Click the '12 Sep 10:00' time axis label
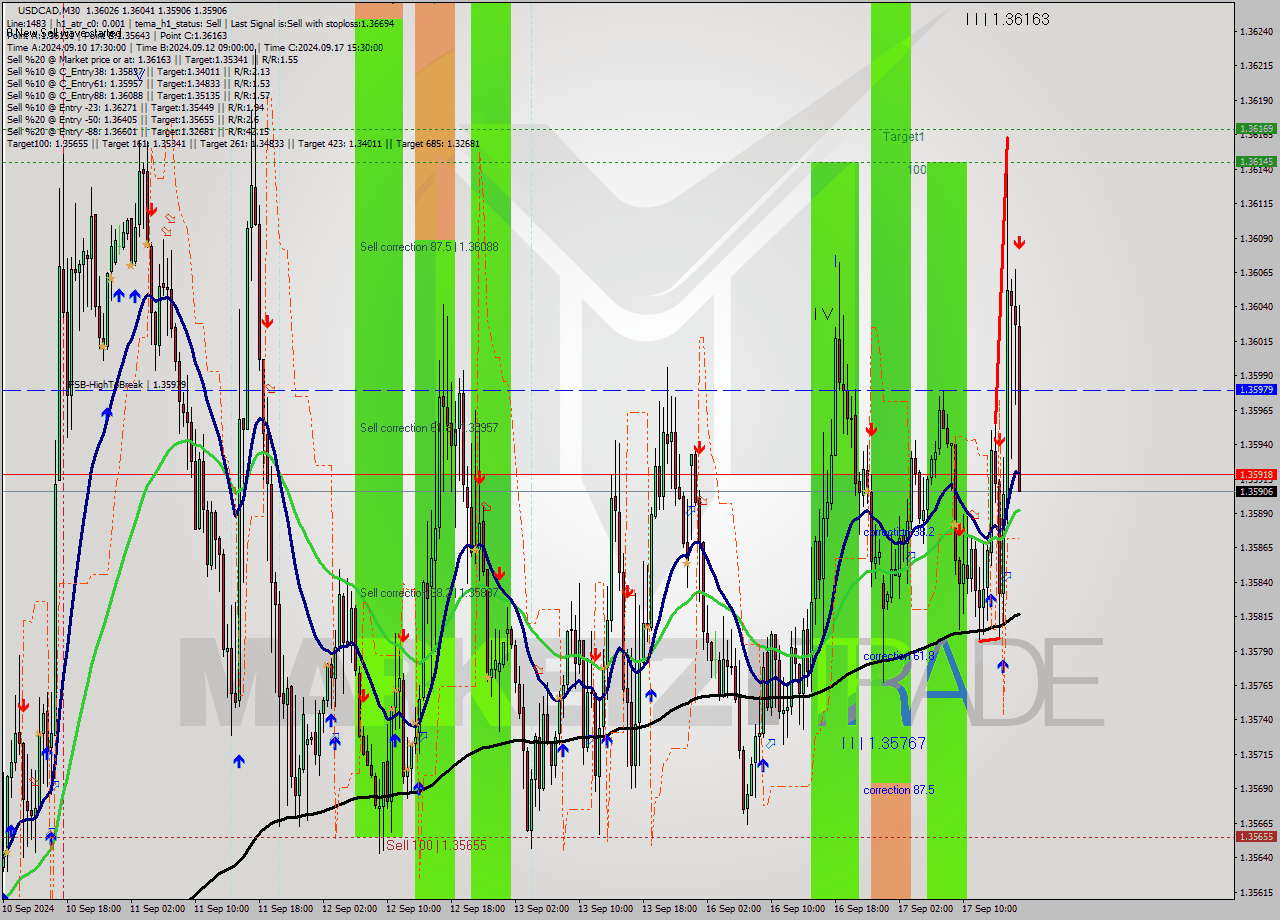 pyautogui.click(x=413, y=909)
